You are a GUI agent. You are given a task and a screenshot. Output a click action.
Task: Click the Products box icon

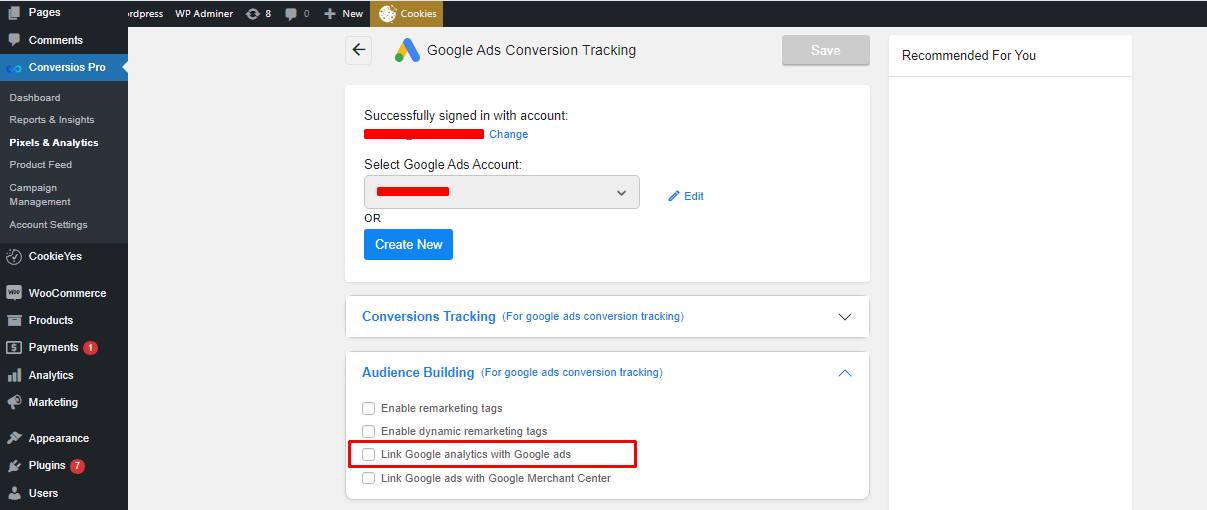[x=14, y=320]
